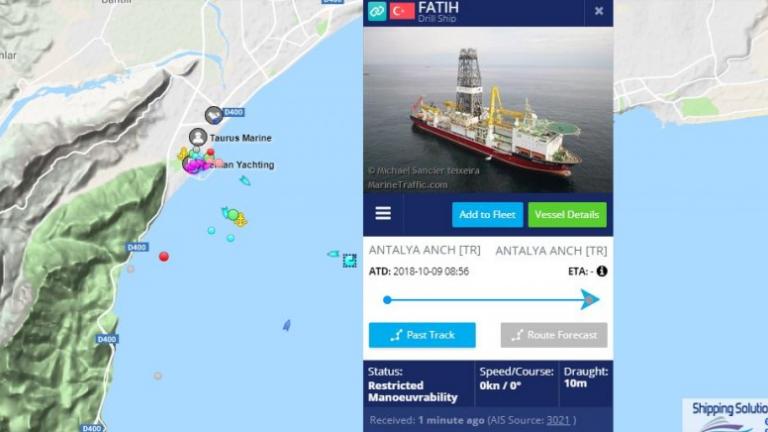Click the selected FATIH vessel marker on map
768x432 pixels.
(349, 261)
